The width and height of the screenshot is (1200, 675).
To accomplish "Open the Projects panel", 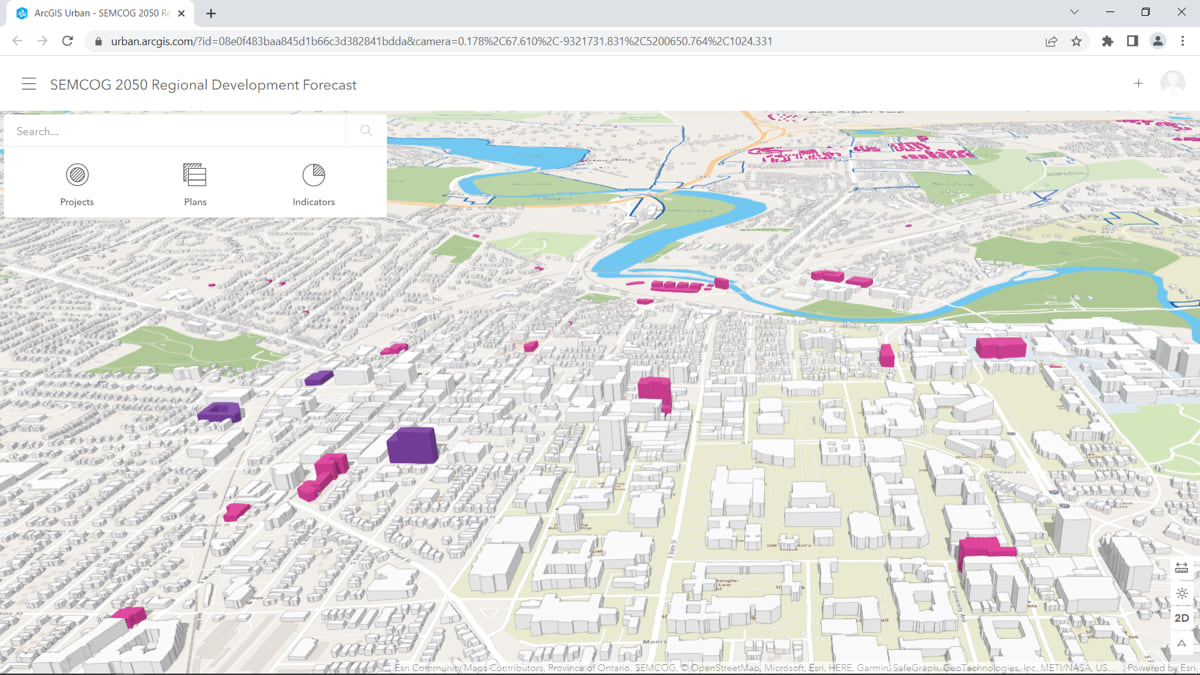I will tap(77, 185).
